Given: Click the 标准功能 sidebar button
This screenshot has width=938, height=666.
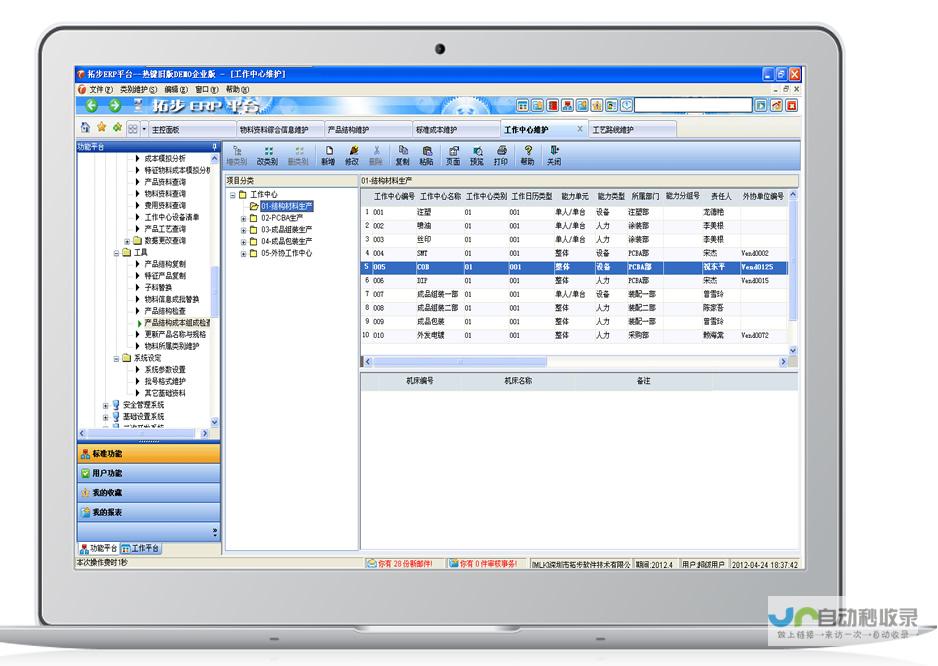Looking at the screenshot, I should click(148, 454).
